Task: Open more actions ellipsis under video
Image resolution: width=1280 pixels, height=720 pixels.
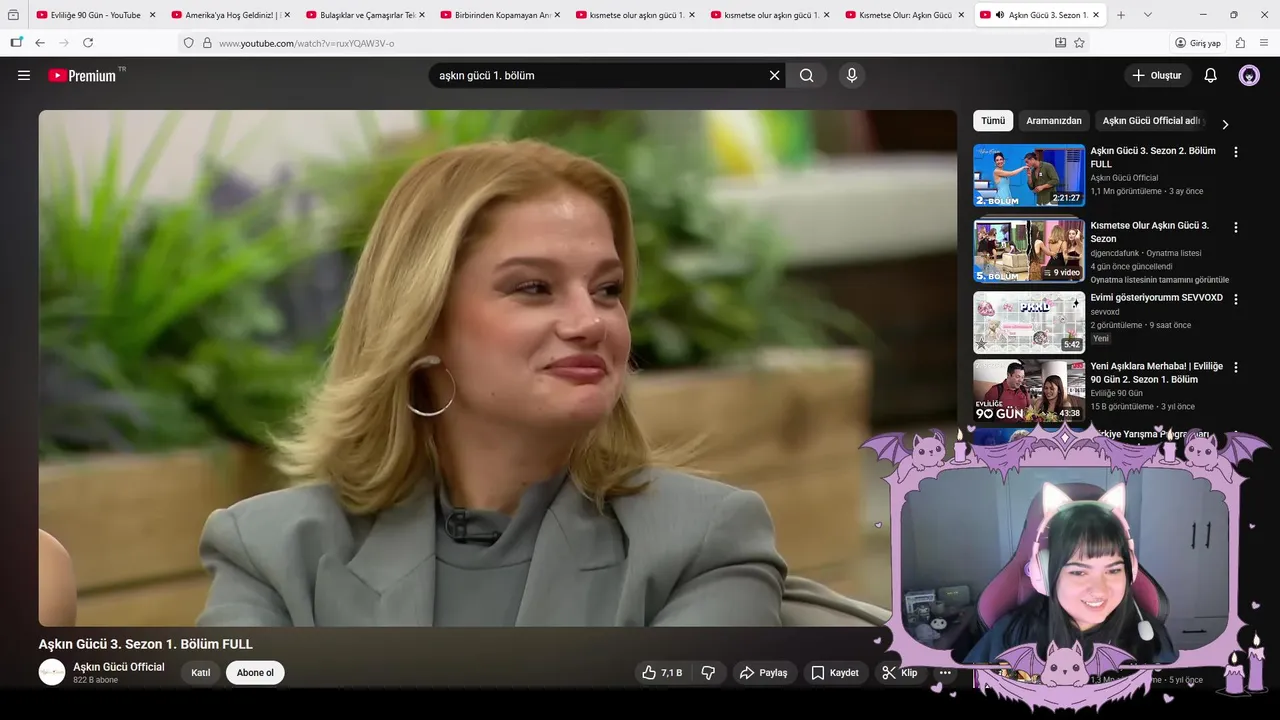Action: click(945, 673)
